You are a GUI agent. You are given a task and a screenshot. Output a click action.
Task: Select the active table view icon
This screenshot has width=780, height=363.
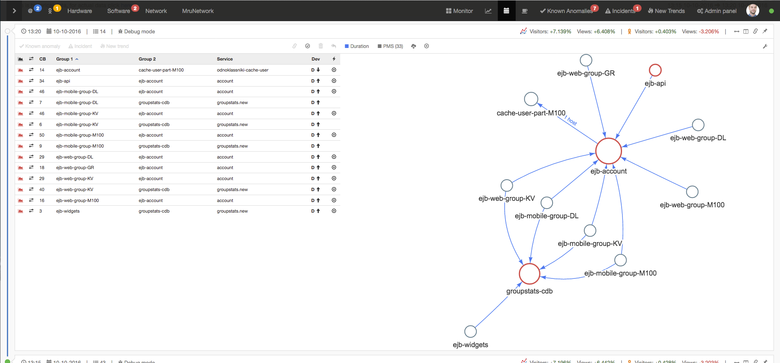tap(506, 10)
